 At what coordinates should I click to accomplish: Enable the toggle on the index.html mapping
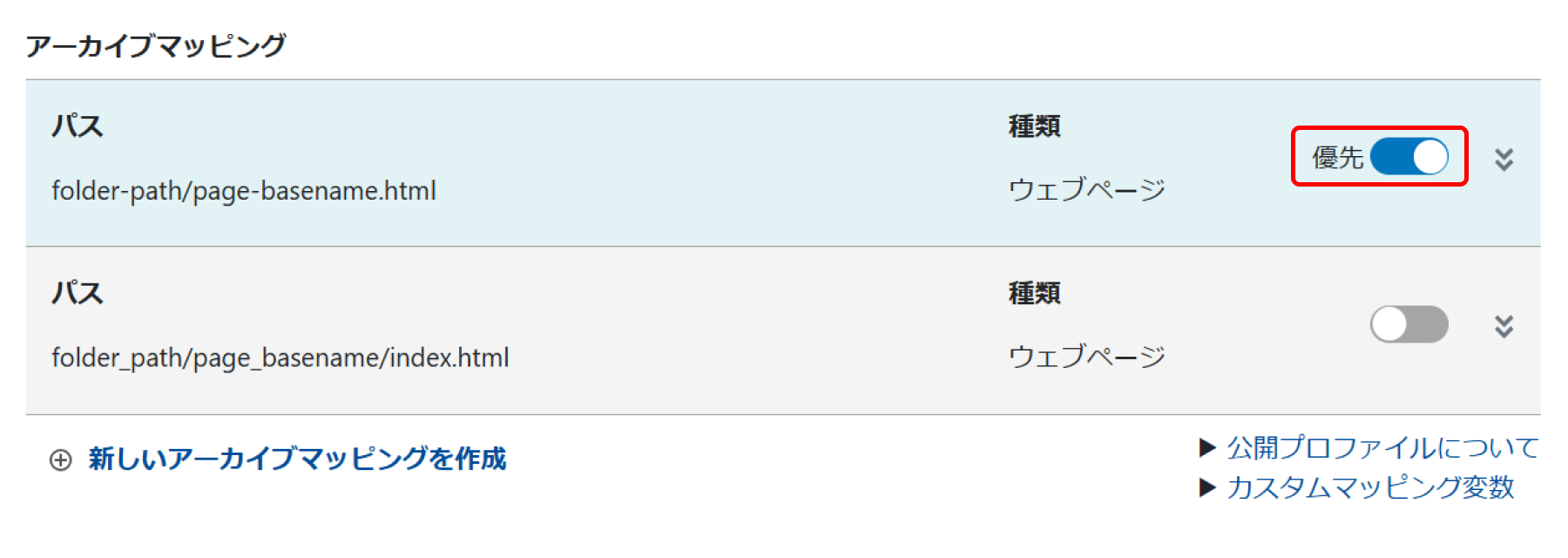(x=1409, y=324)
